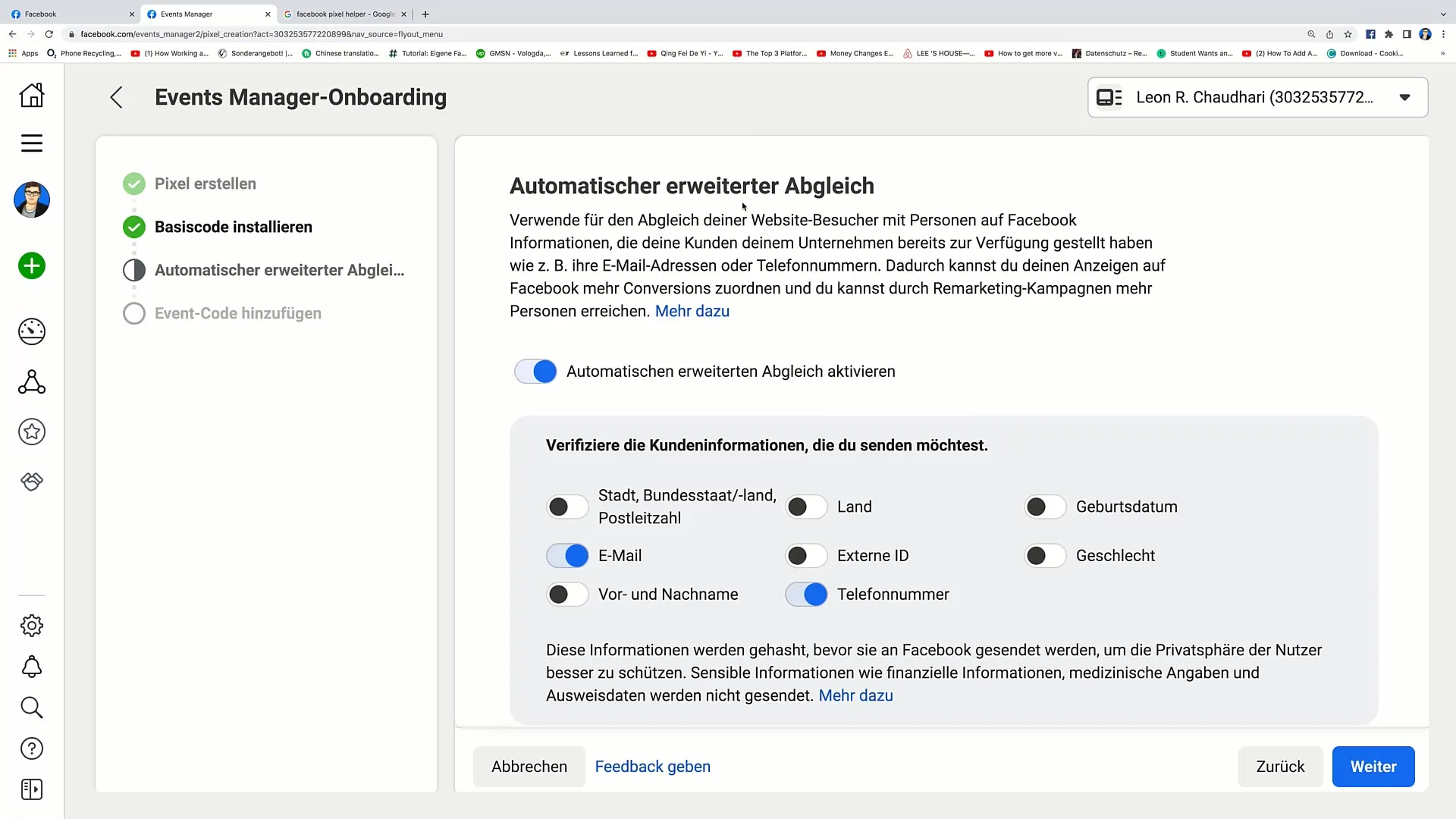The image size is (1456, 819).
Task: Open the ad account selector dropdown
Action: point(1257,97)
